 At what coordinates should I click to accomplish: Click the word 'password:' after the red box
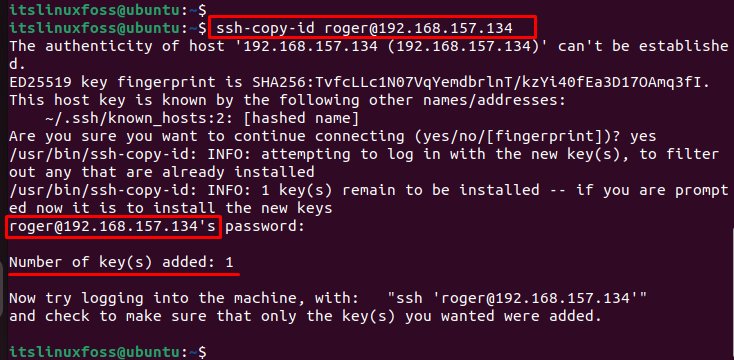(265, 227)
